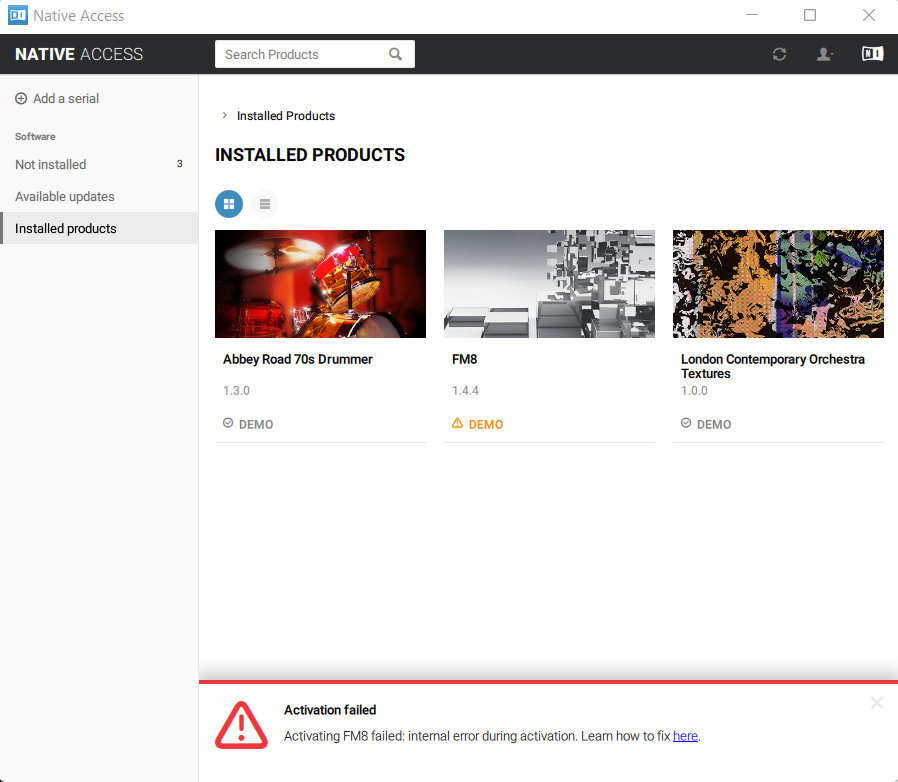Open Not installed section
The width and height of the screenshot is (898, 782).
click(99, 164)
